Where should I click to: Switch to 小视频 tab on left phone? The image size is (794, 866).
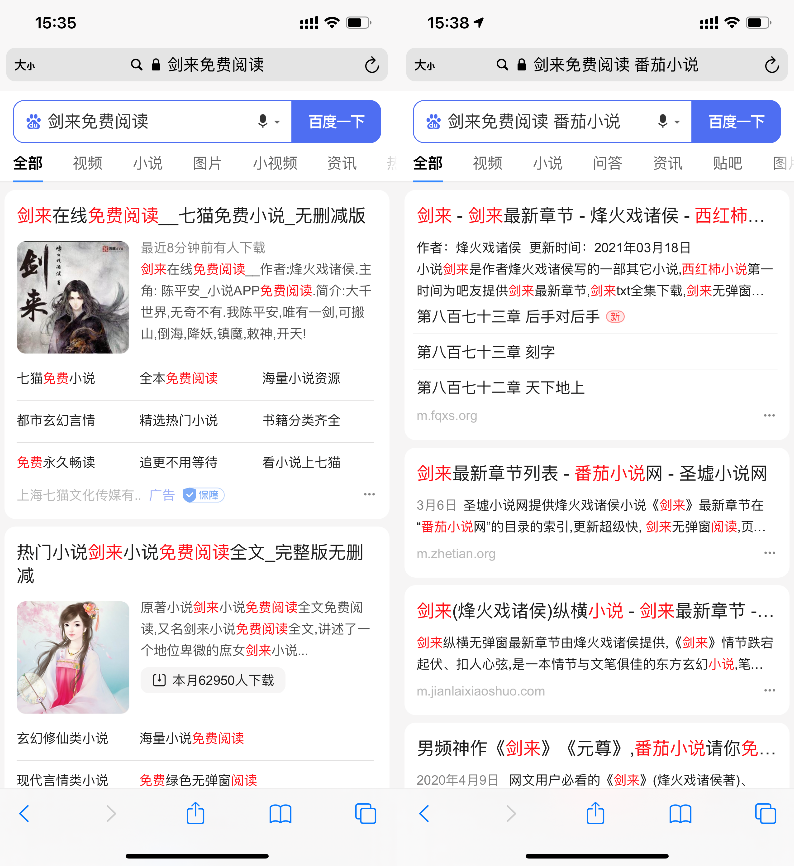coord(275,163)
